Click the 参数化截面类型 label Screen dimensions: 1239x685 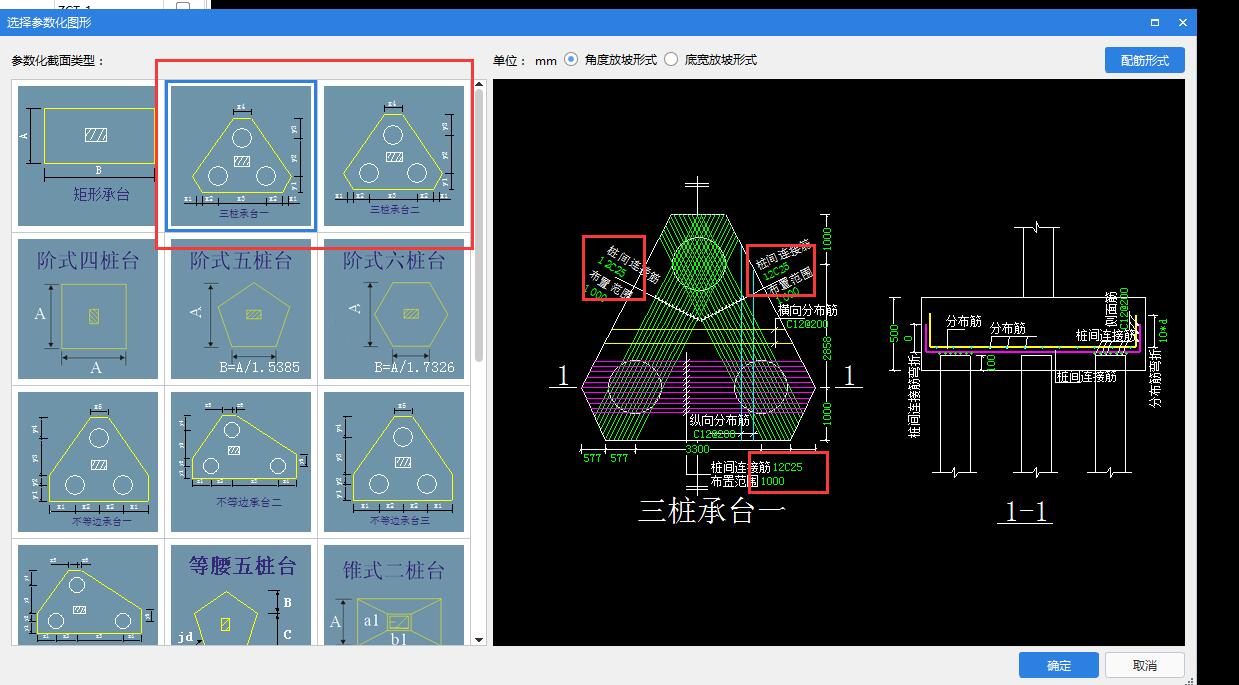pyautogui.click(x=58, y=60)
